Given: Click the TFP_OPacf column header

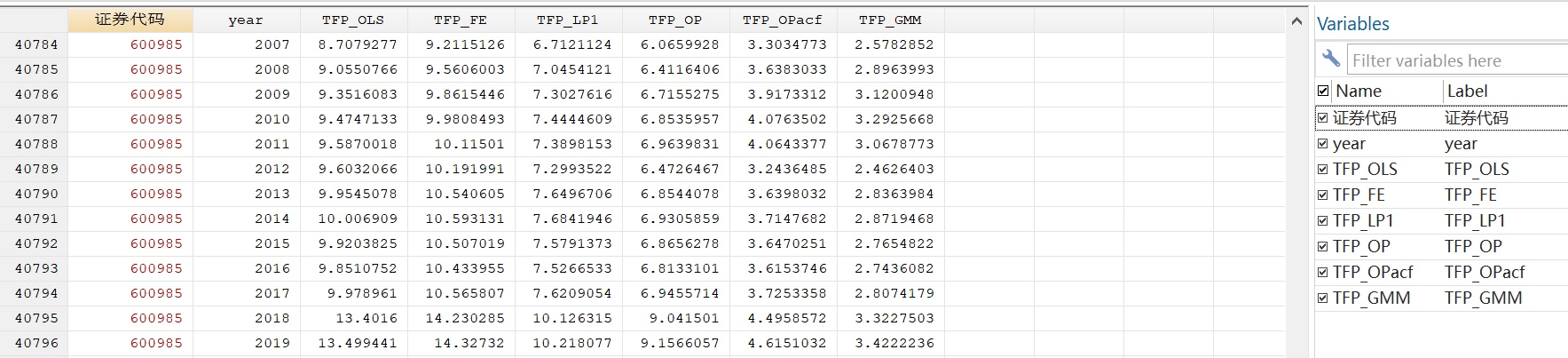Looking at the screenshot, I should 782,20.
